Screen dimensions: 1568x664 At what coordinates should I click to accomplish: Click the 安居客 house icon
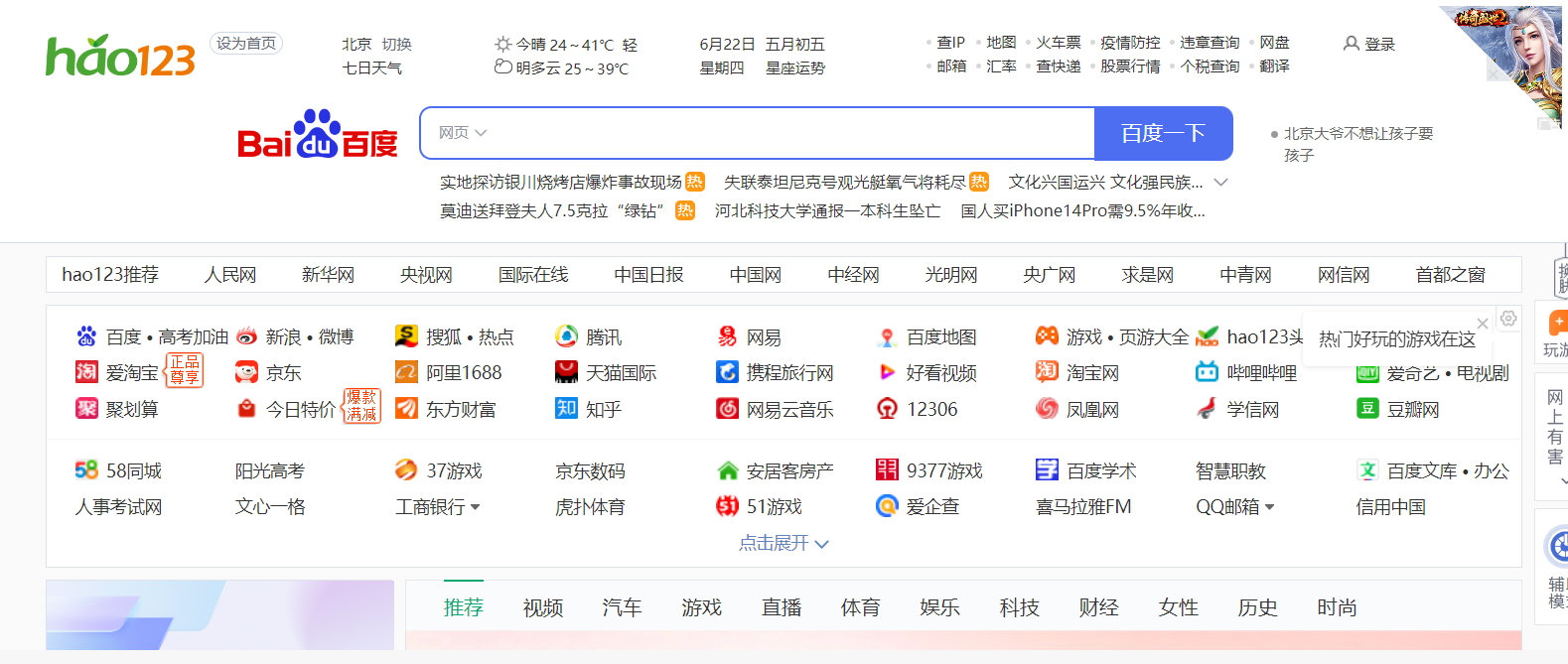click(x=727, y=469)
